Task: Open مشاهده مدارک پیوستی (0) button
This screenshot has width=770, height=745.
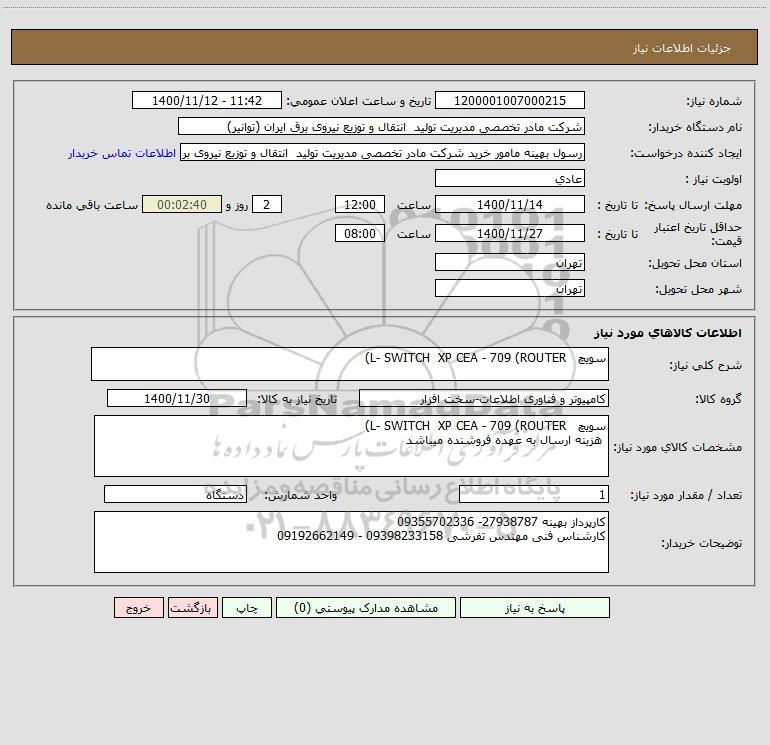Action: click(366, 608)
